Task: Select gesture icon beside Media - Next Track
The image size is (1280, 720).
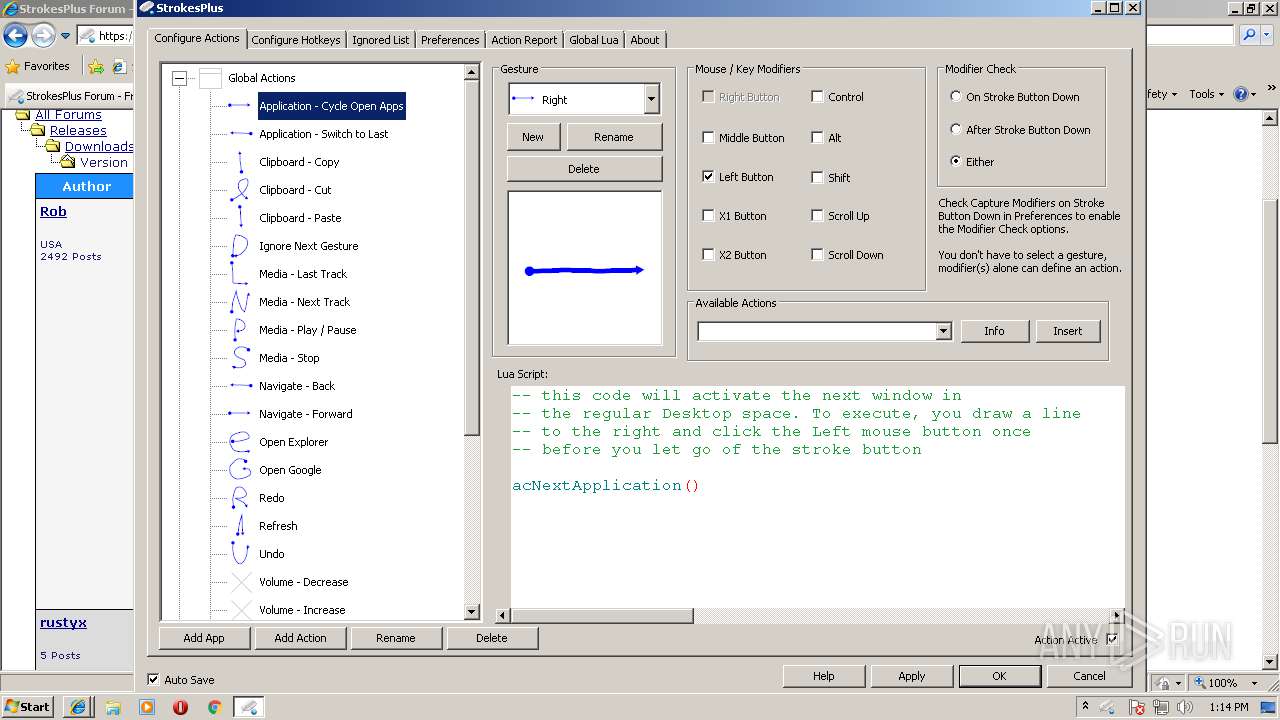Action: pyautogui.click(x=240, y=302)
